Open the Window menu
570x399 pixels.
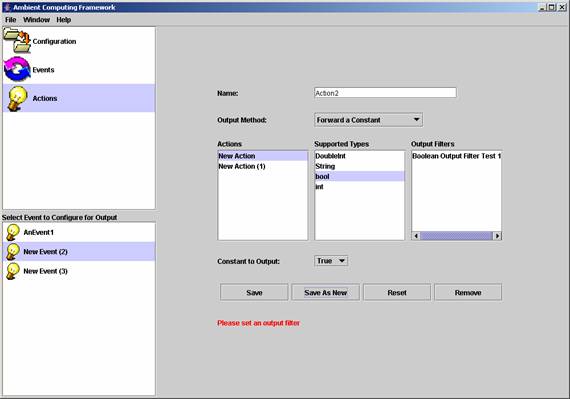pos(36,20)
